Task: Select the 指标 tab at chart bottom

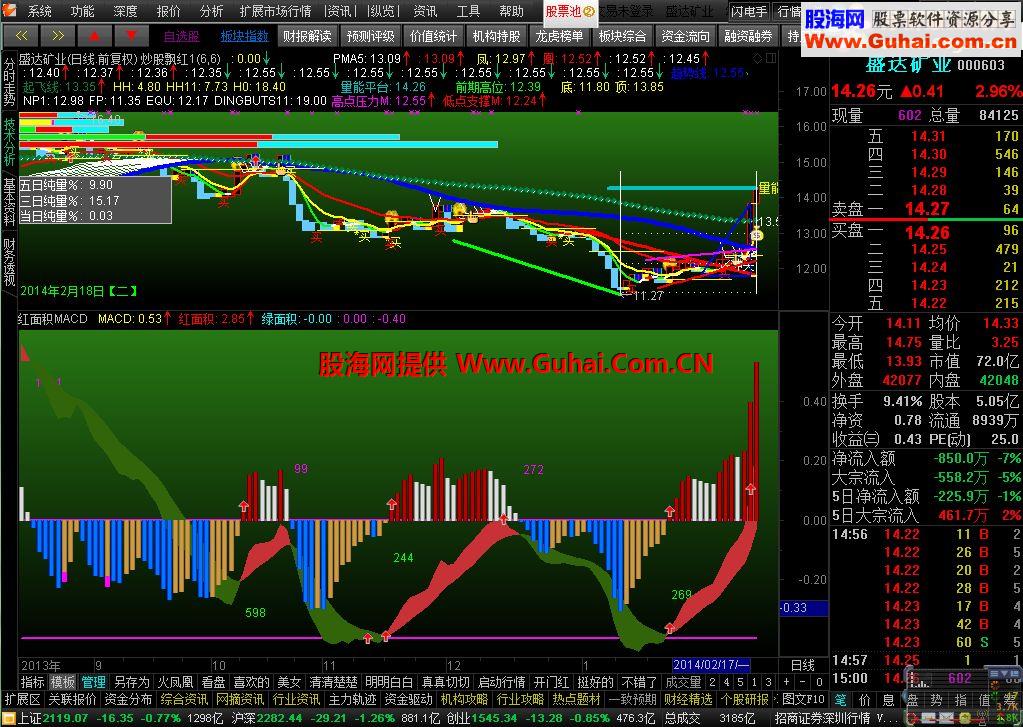Action: pos(33,683)
